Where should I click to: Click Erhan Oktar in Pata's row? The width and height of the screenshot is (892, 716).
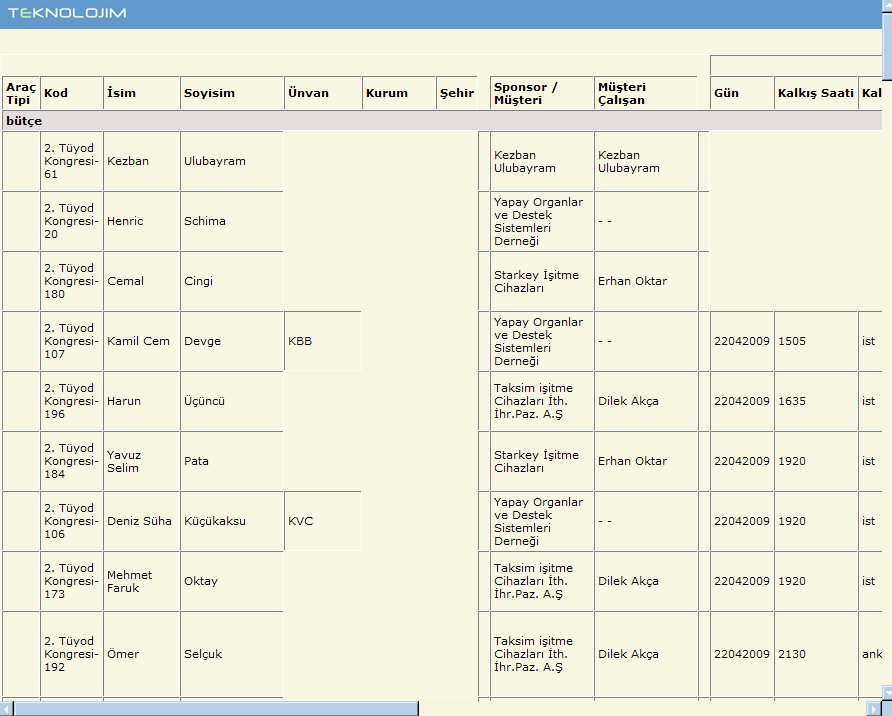click(633, 461)
